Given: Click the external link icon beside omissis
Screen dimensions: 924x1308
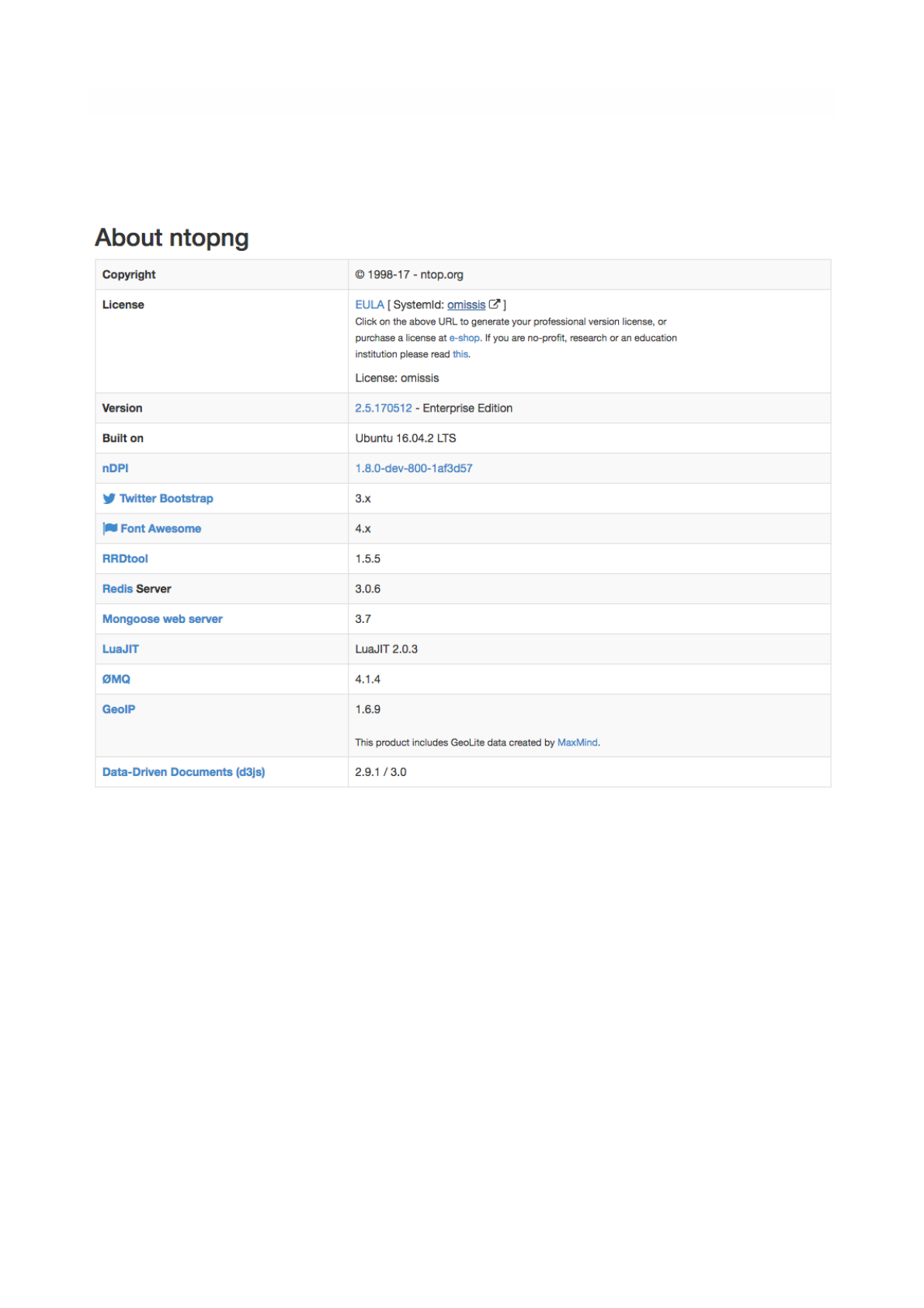Looking at the screenshot, I should point(494,304).
